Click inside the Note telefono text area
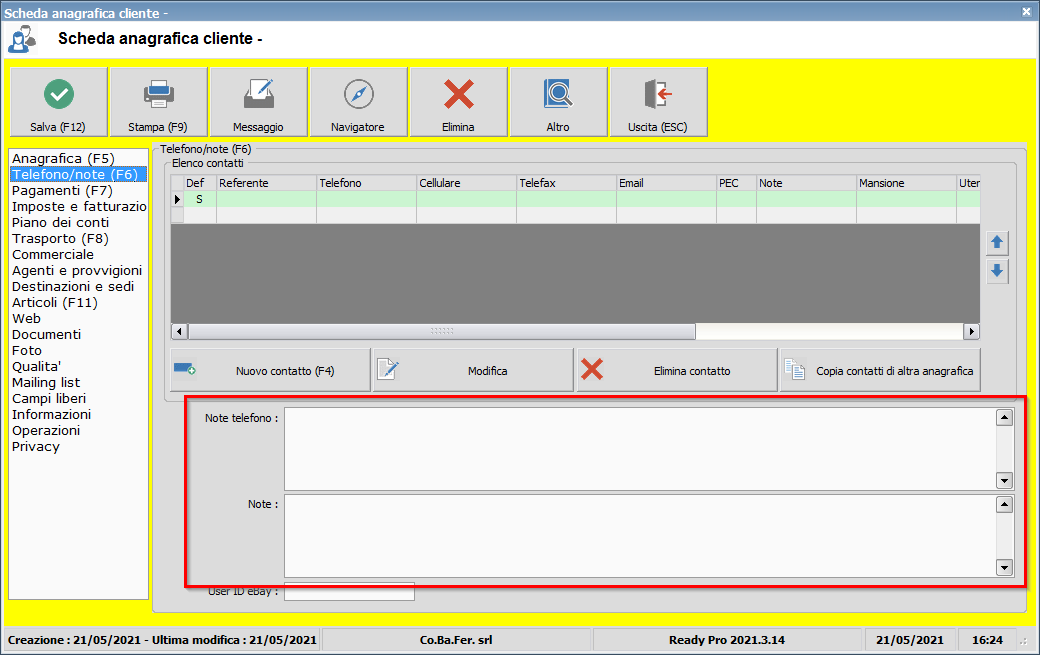 point(640,449)
